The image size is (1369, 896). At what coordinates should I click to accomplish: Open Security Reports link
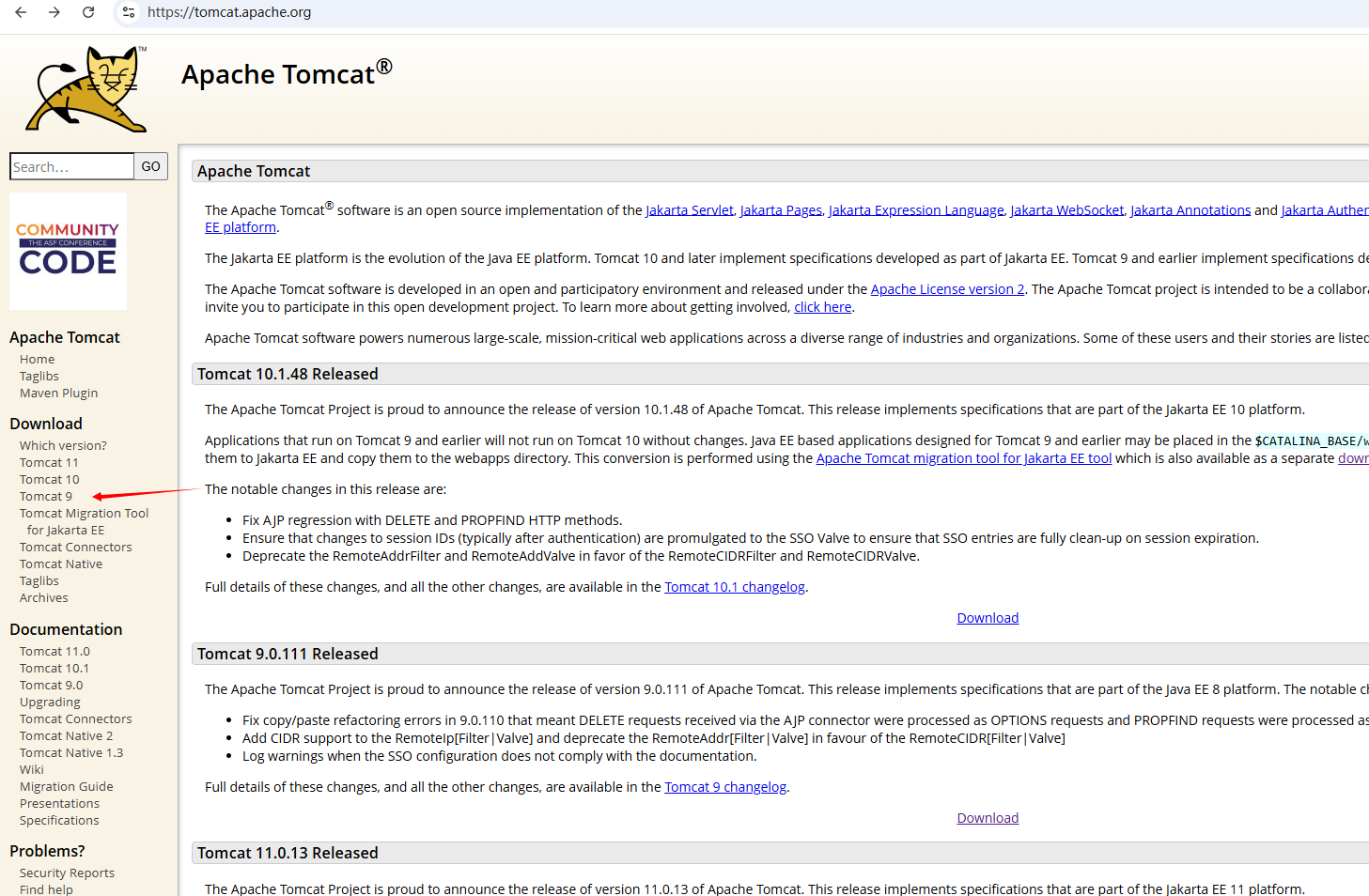(x=68, y=873)
